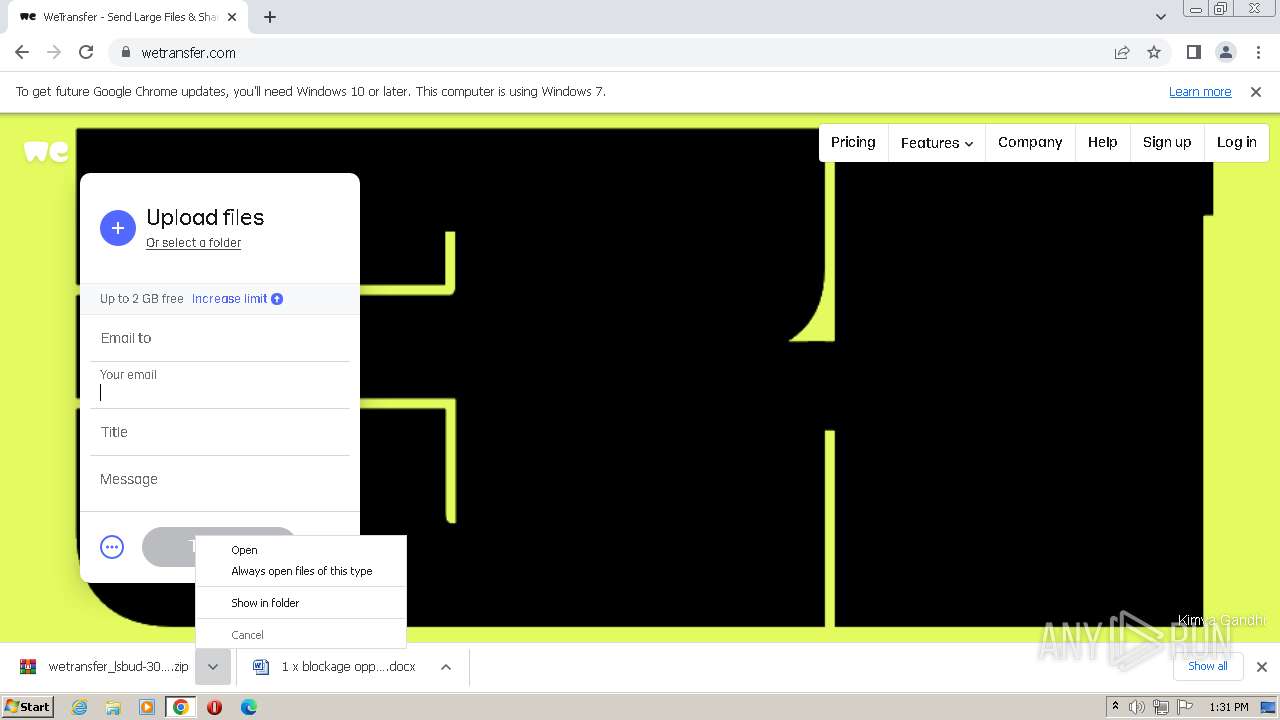Click the Kimya Gandhi artist credit
This screenshot has width=1280, height=720.
click(1221, 620)
